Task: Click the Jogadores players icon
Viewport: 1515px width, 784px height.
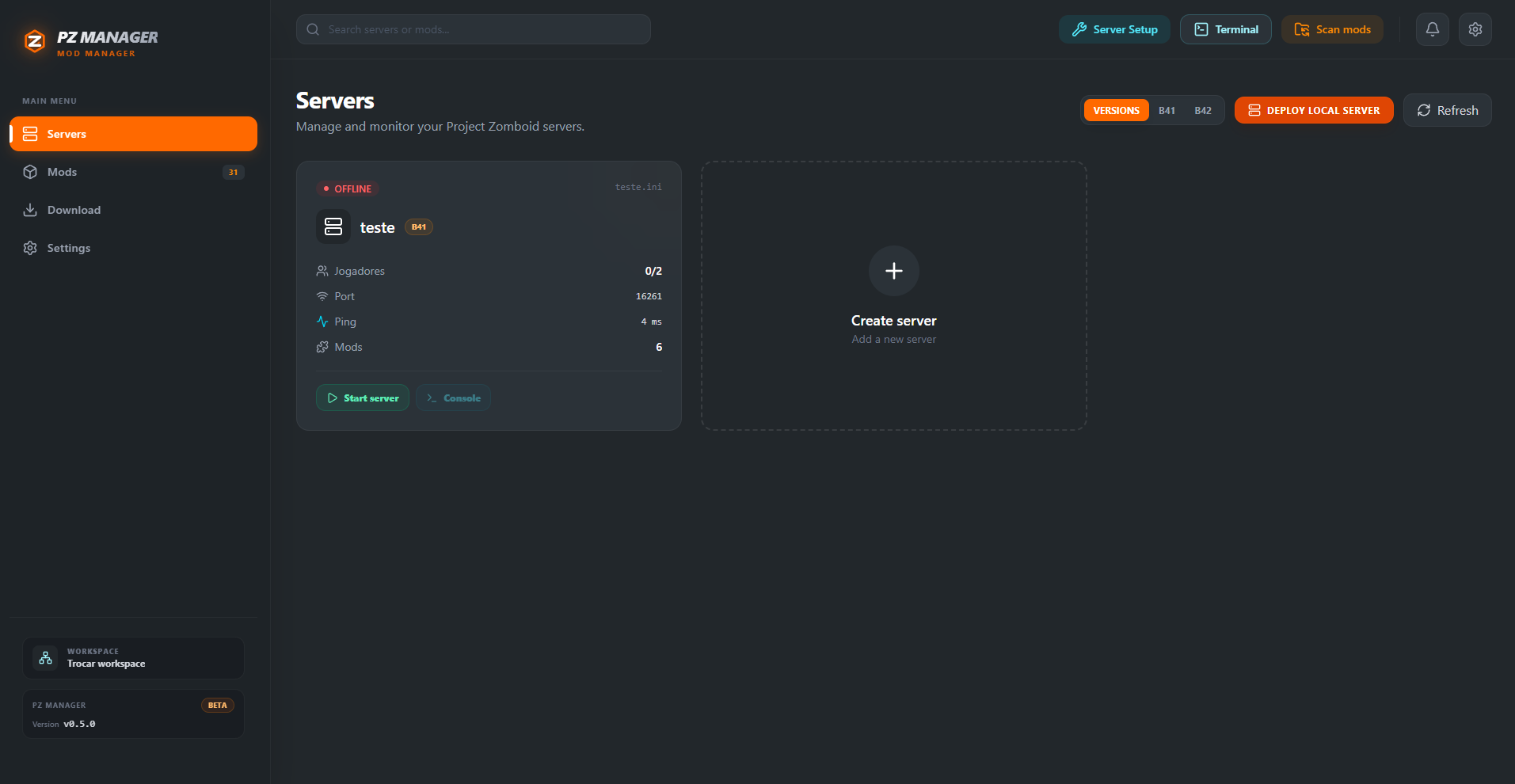Action: 322,271
